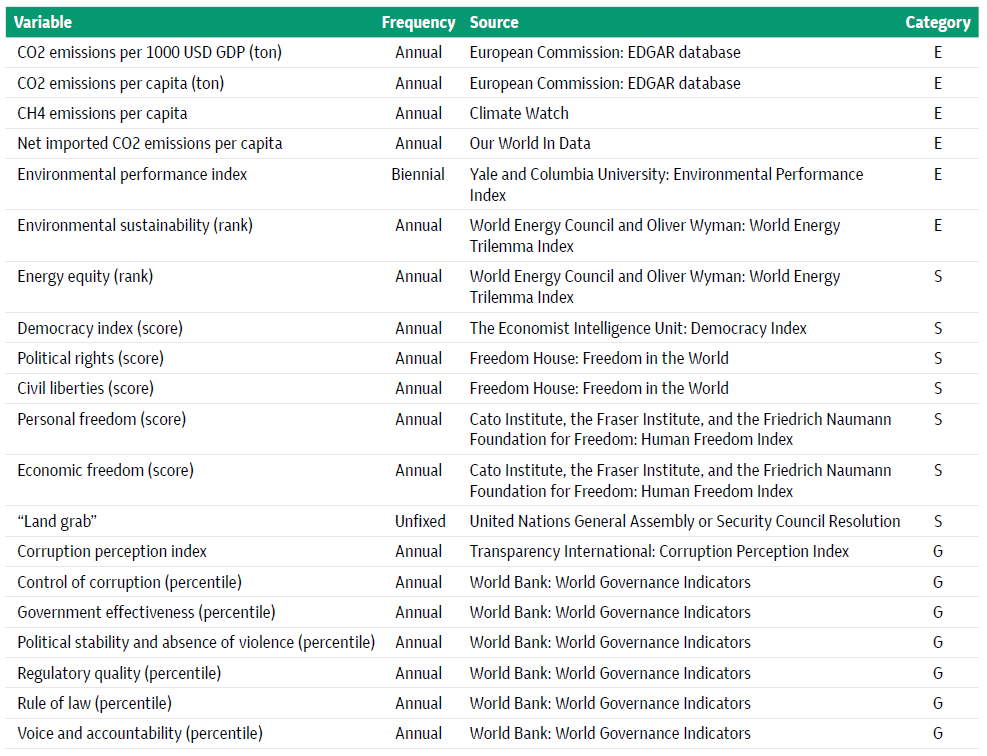
Task: Click the Unfixed frequency cell
Action: tap(420, 521)
